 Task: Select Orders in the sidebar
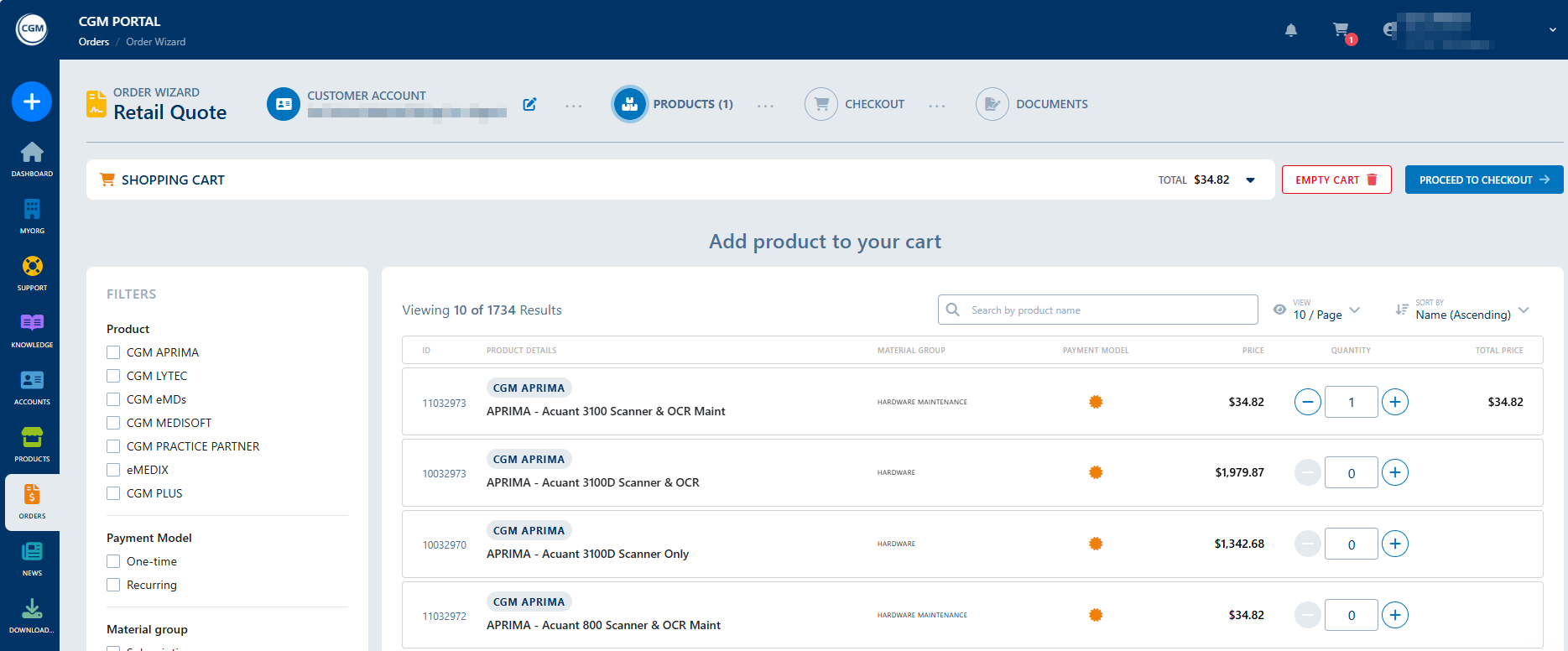pos(32,502)
